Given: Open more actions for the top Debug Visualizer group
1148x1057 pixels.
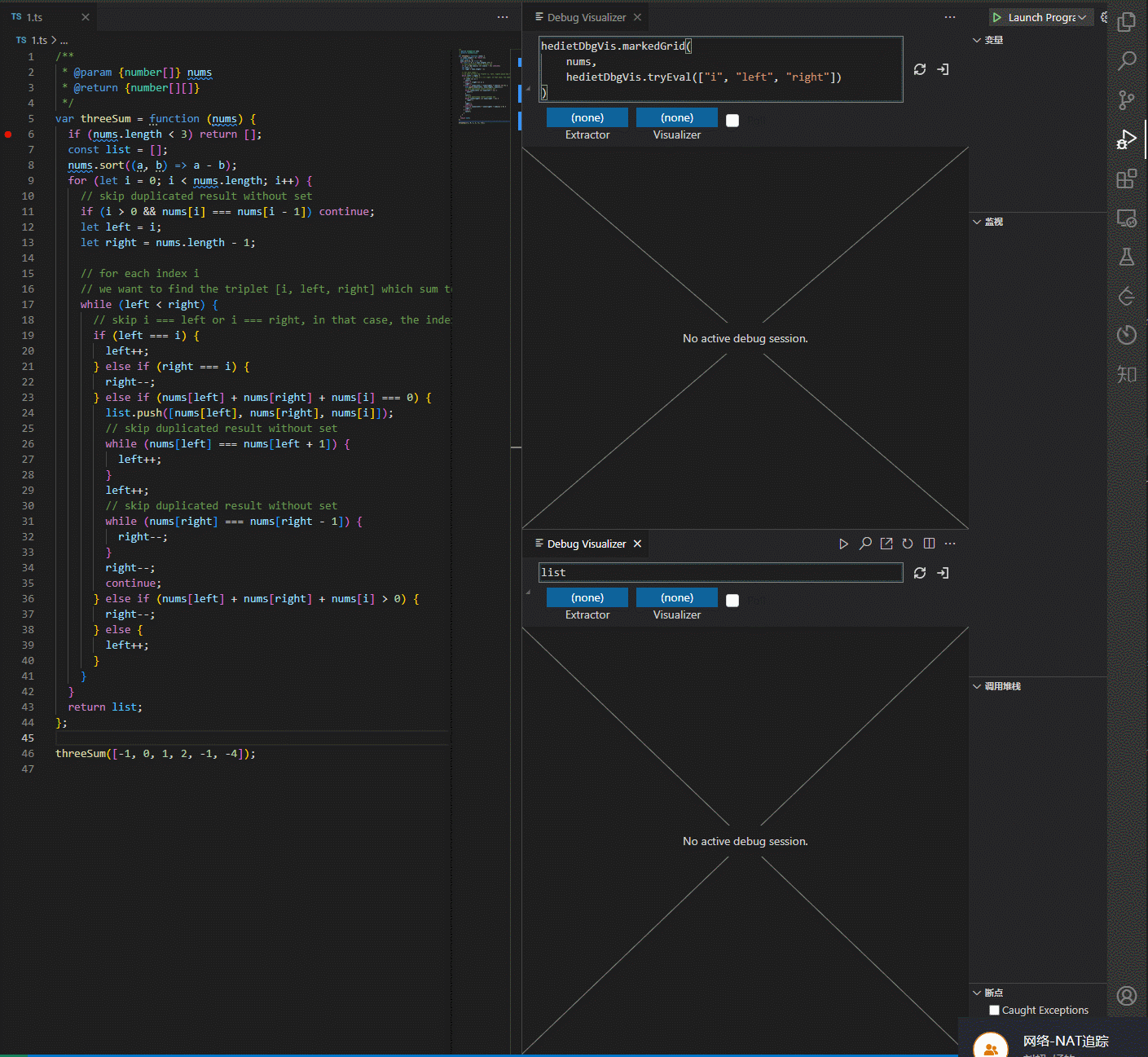Looking at the screenshot, I should pyautogui.click(x=950, y=17).
